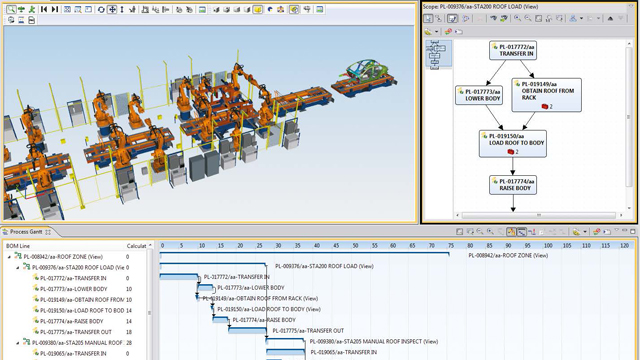This screenshot has width=640, height=360.
Task: Click the BOM tree vertical scrollbar
Action: tap(149, 304)
